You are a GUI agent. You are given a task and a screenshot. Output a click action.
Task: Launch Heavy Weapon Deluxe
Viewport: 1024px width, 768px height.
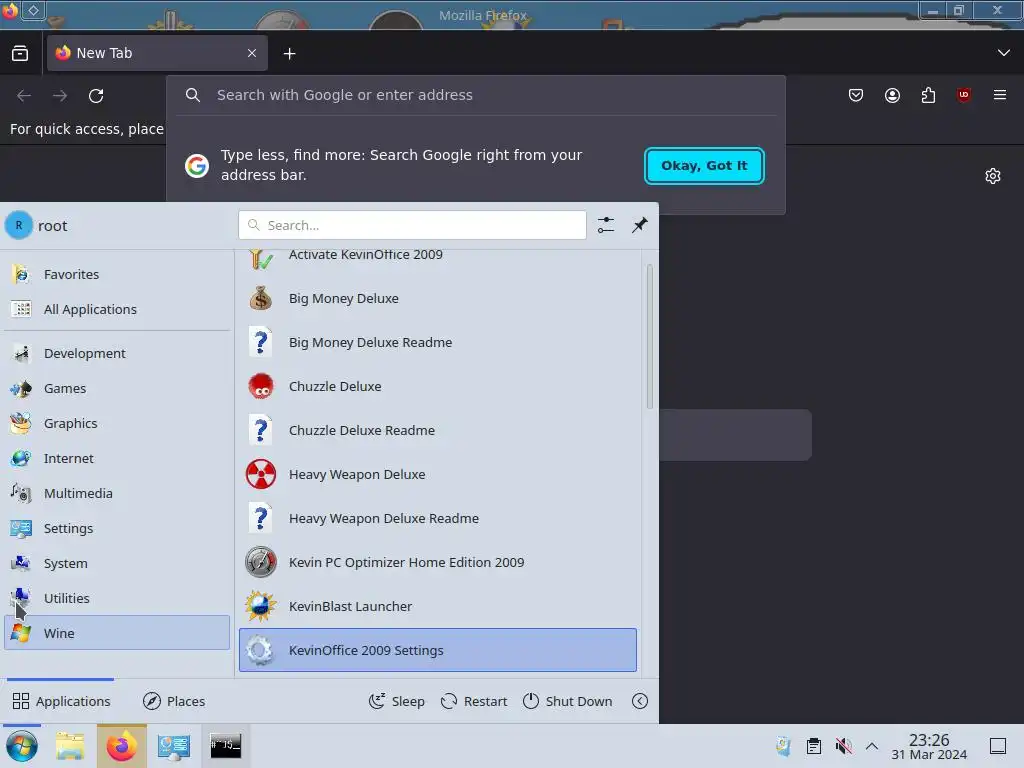438,475
